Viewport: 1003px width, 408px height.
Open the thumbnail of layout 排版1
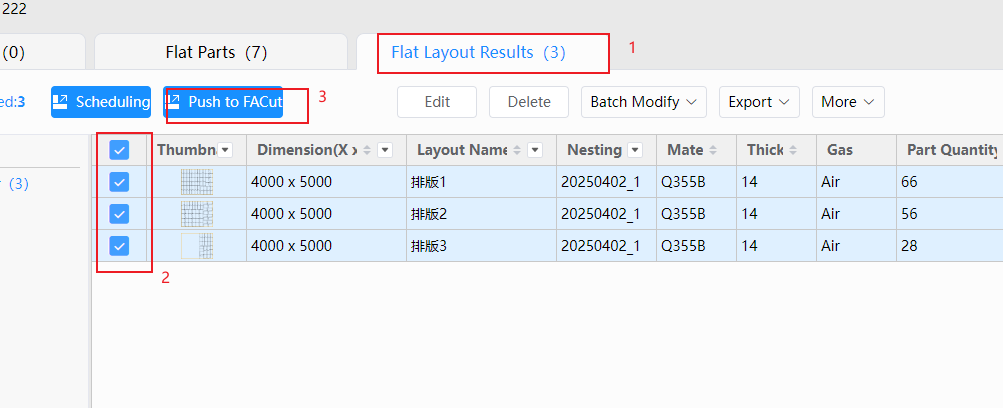[x=197, y=182]
